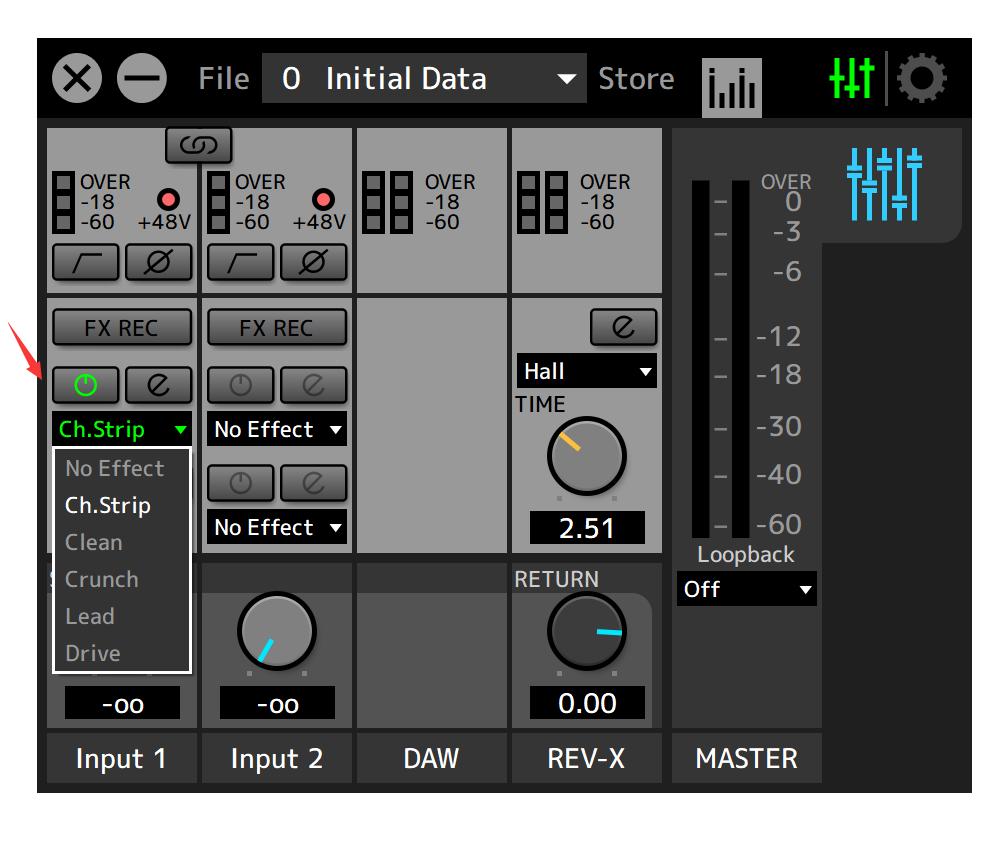Open the Initial Data preset dropdown
Screen dimensions: 998x851
click(424, 79)
